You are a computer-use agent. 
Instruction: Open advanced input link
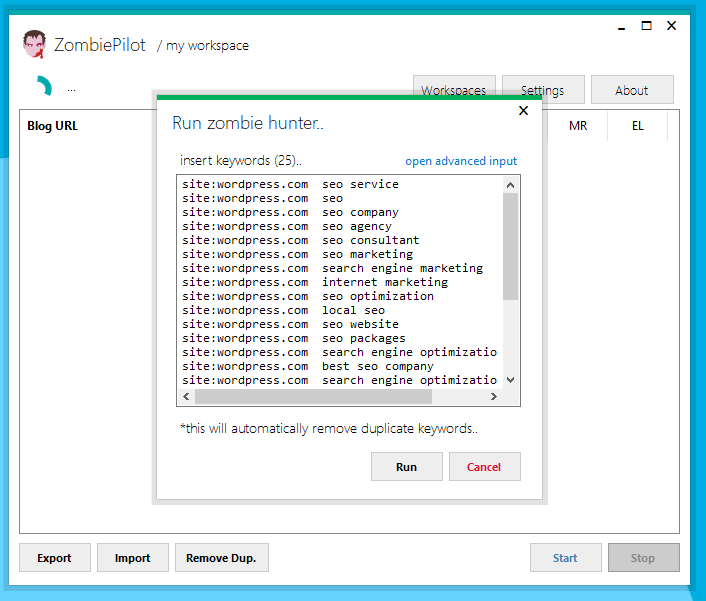click(x=461, y=161)
